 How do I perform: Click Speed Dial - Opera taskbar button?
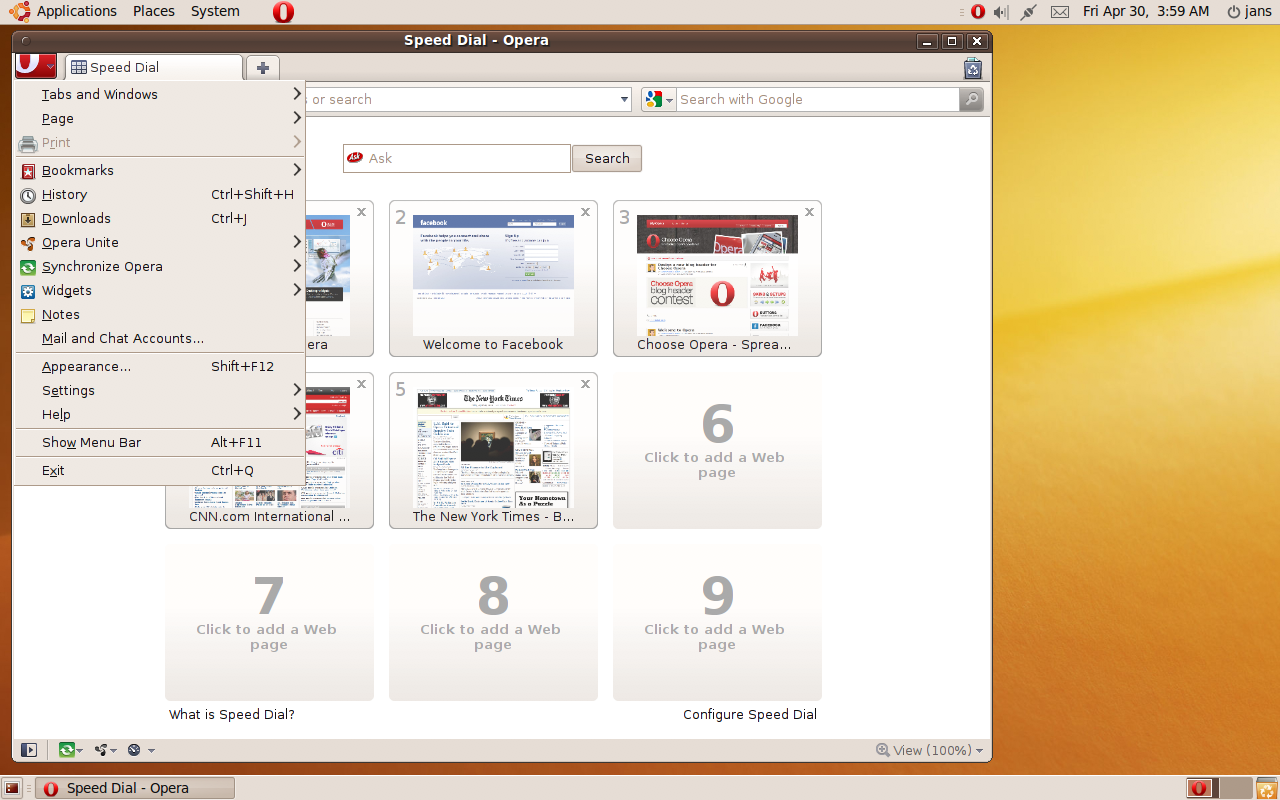(135, 788)
